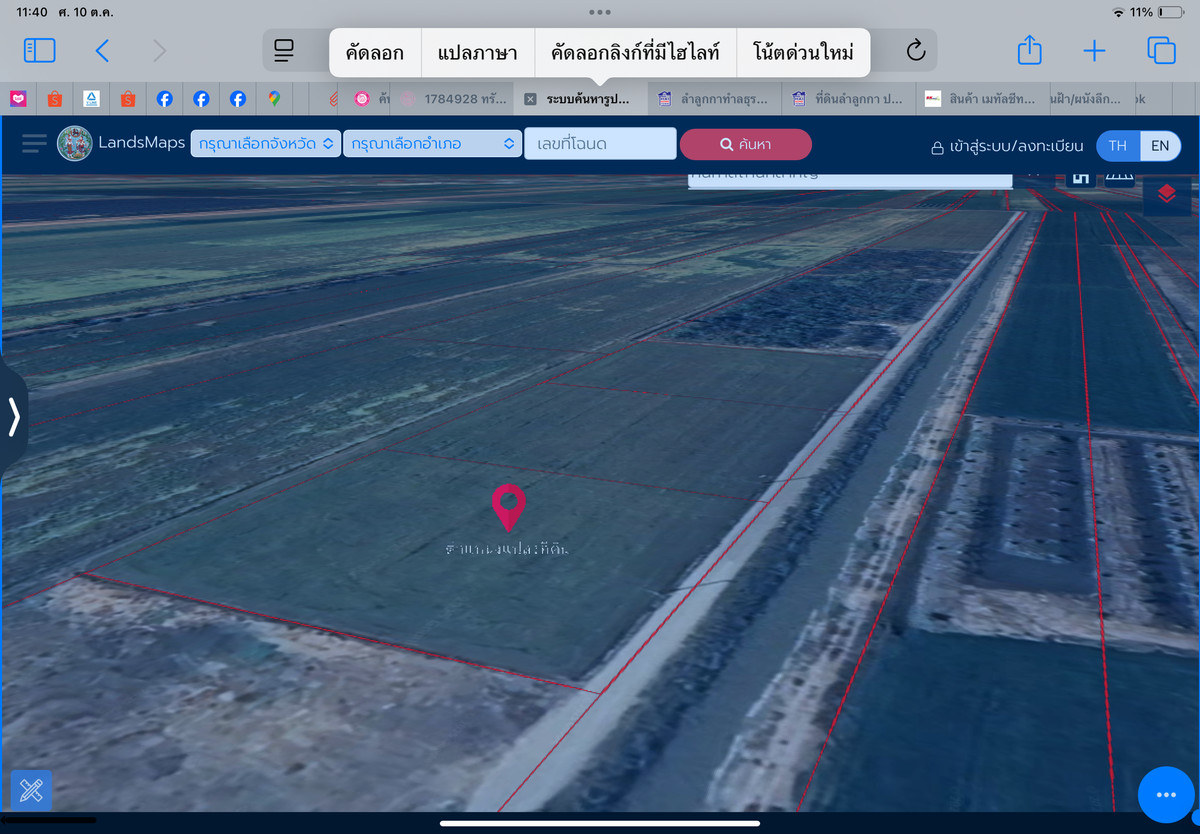Click the เลขที่โฉนด input field

point(600,144)
